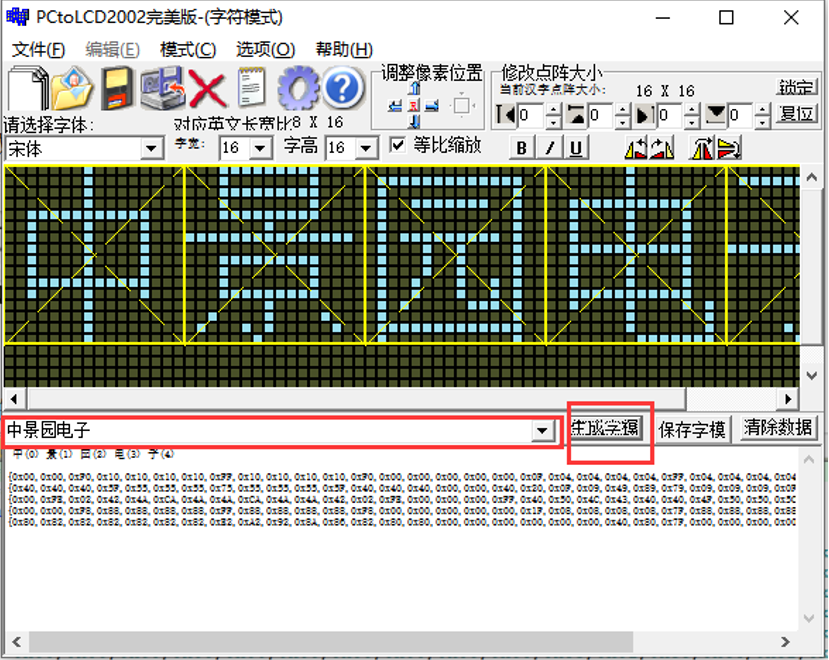Open the 模式(C) menu
This screenshot has width=829, height=660.
(188, 50)
